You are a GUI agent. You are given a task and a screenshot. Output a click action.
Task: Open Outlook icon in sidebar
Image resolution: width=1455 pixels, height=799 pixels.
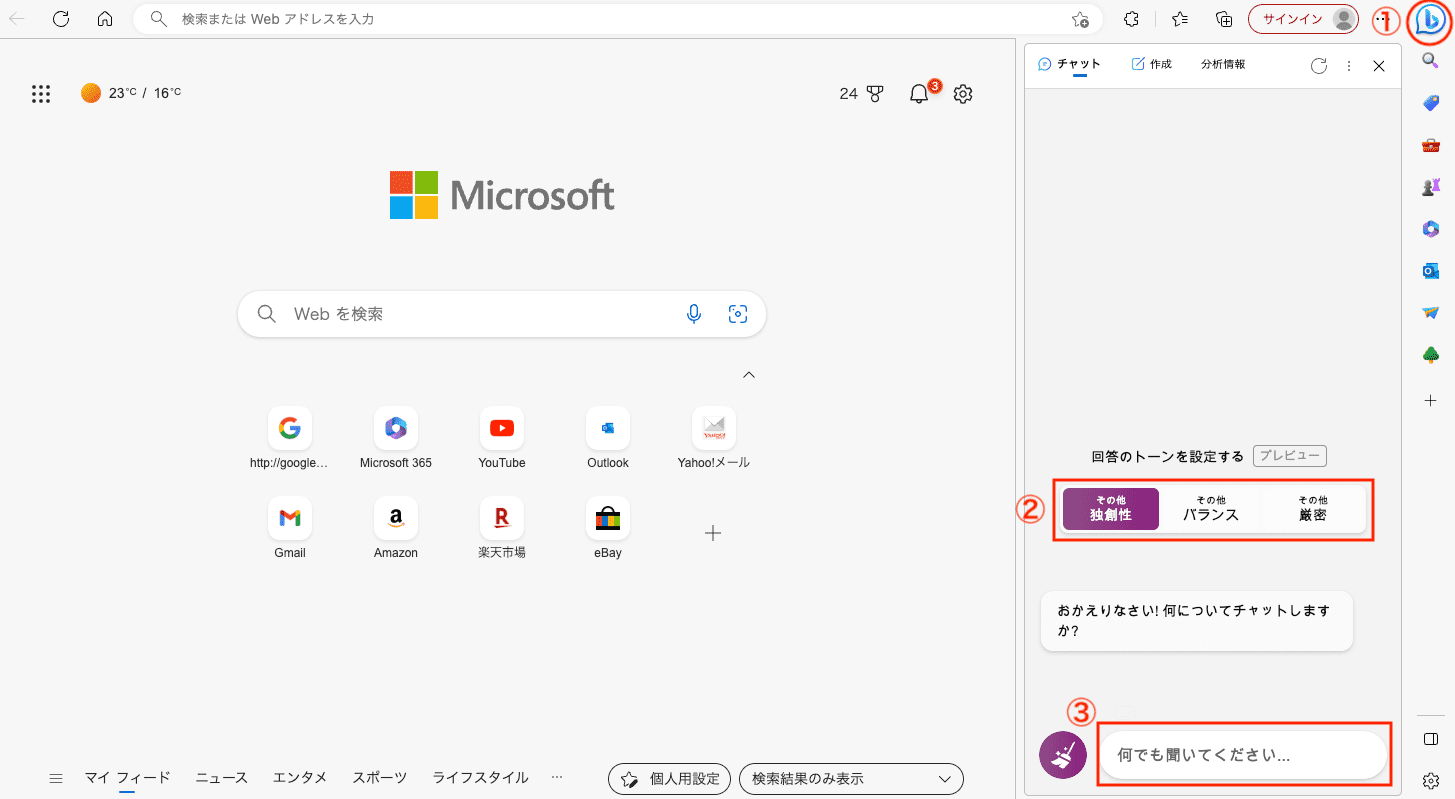point(1431,271)
